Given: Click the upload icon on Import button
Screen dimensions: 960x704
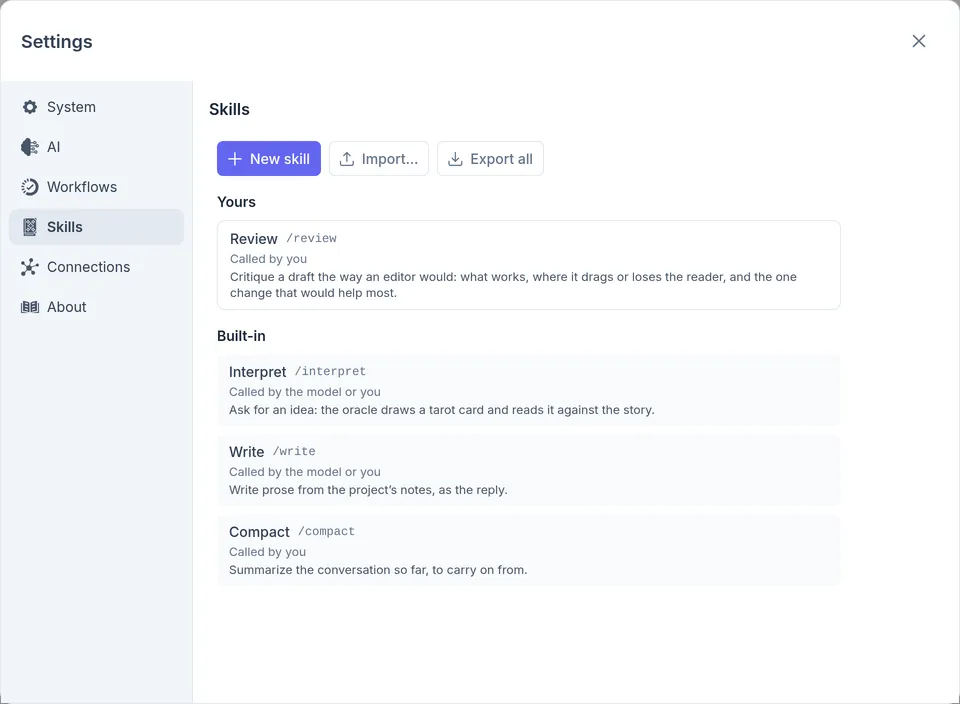Looking at the screenshot, I should (x=347, y=159).
